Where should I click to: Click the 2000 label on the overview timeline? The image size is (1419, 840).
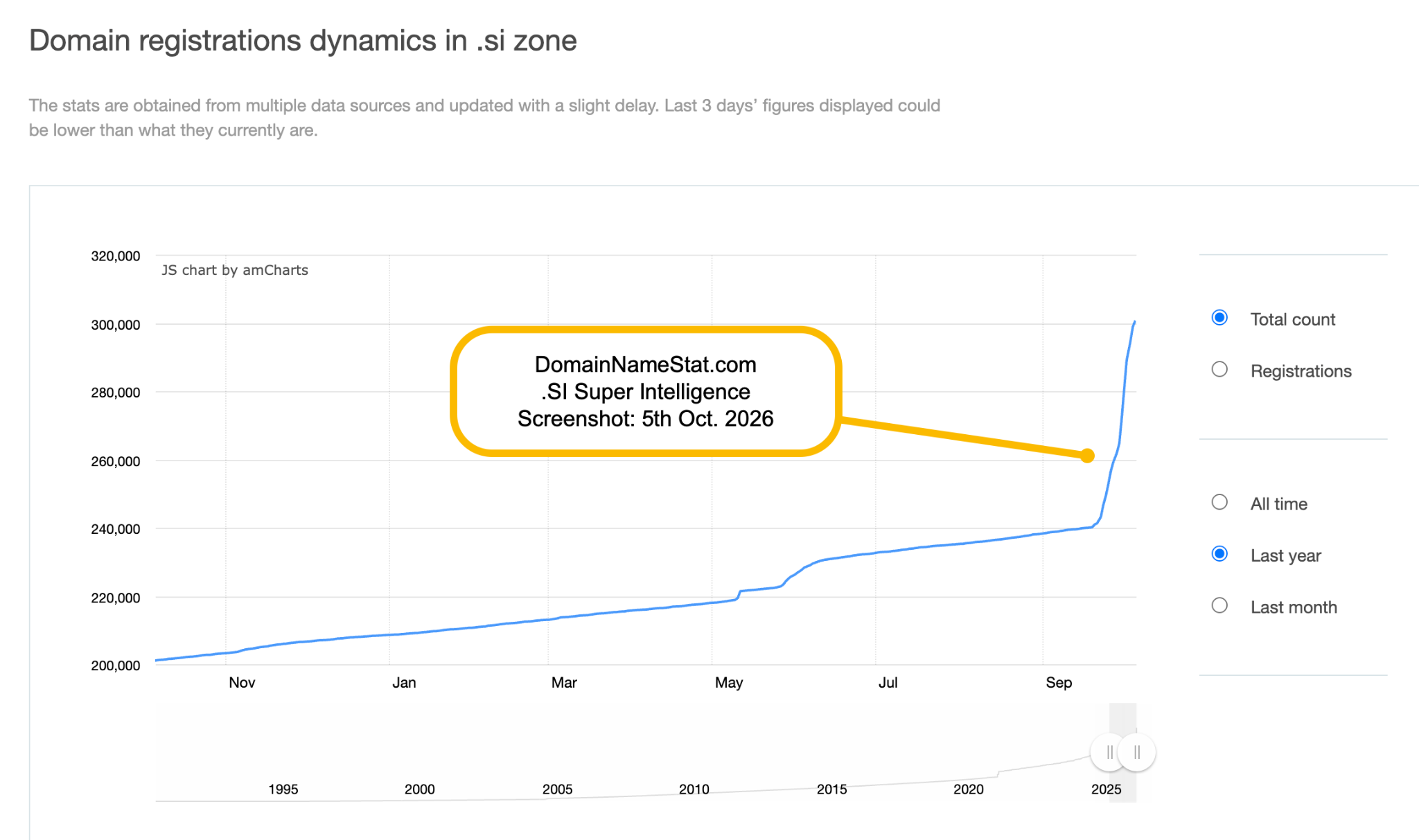click(419, 789)
